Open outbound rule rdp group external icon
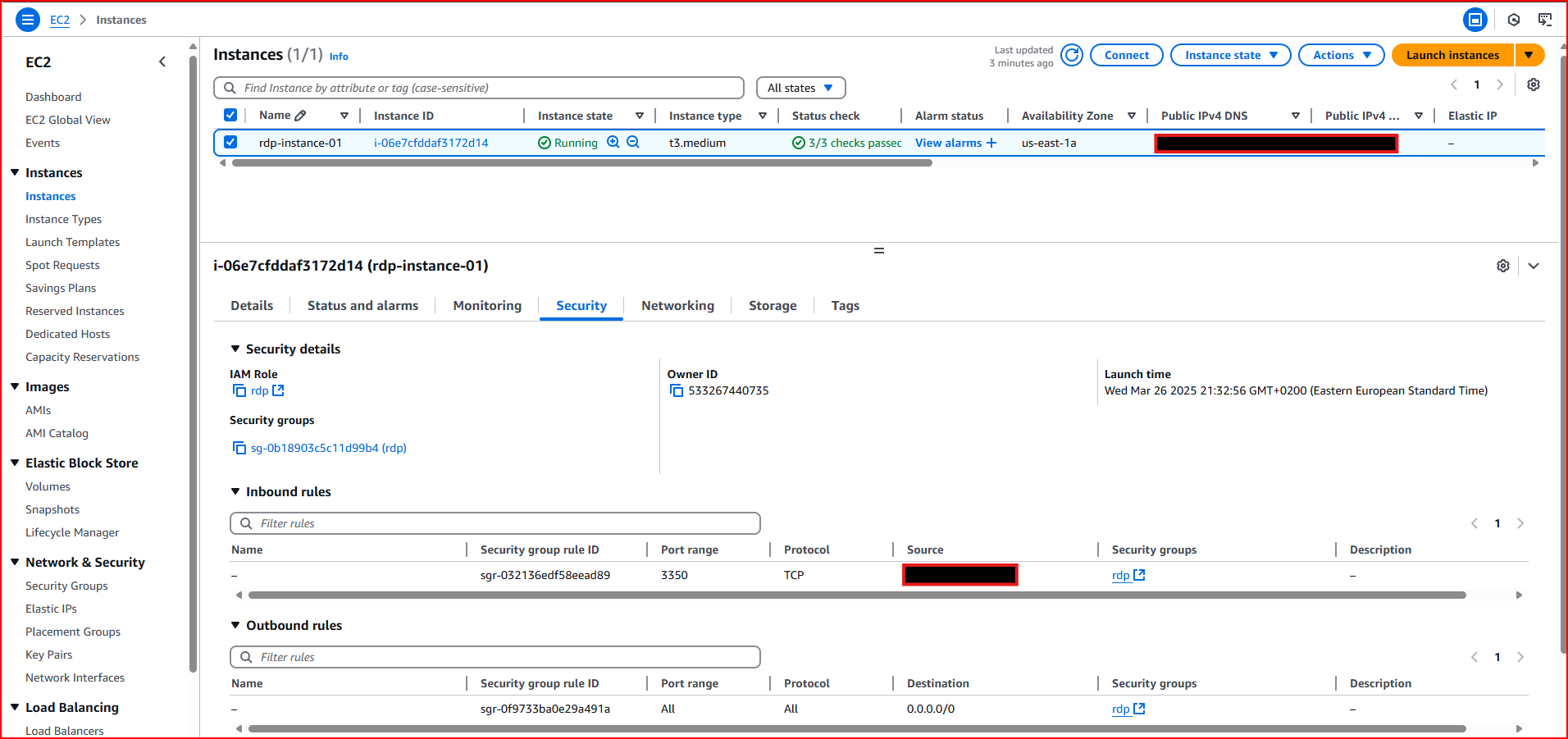Screen dimensions: 1568x739 [1139, 709]
